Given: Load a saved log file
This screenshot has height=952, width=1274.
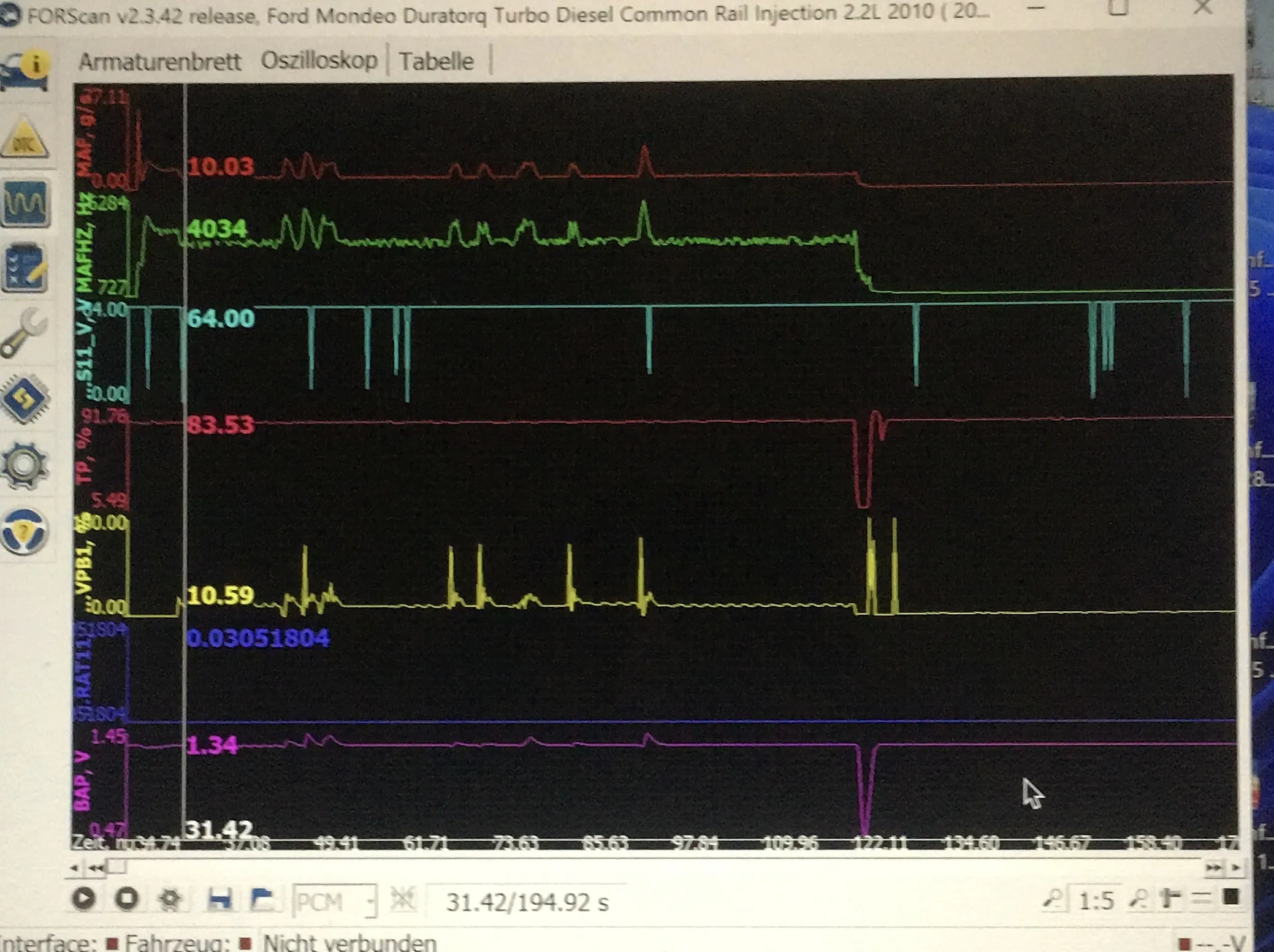Looking at the screenshot, I should pyautogui.click(x=262, y=899).
